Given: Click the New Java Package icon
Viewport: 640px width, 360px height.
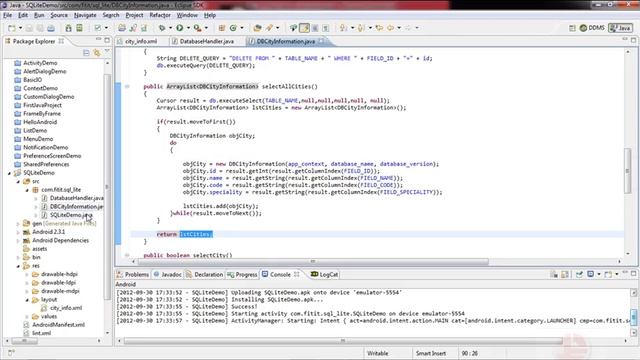Looking at the screenshot, I should coord(222,28).
